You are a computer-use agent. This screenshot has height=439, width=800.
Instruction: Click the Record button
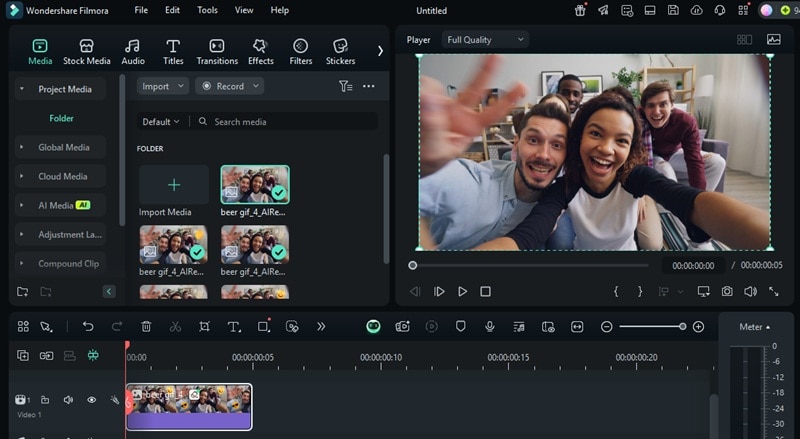[x=229, y=86]
